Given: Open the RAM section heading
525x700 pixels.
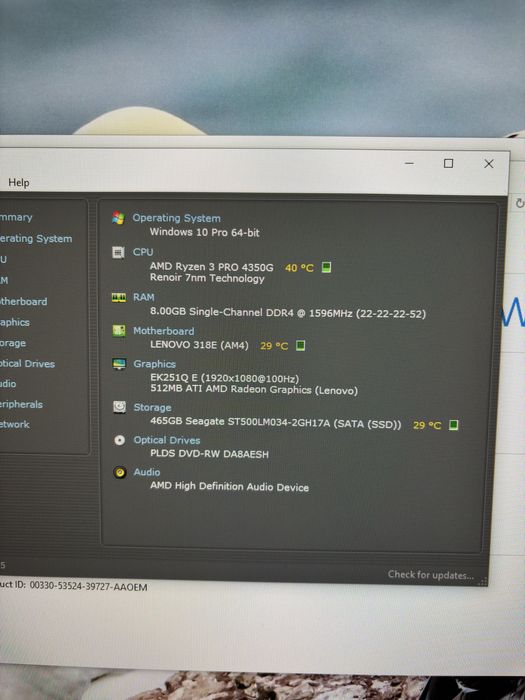Looking at the screenshot, I should (x=143, y=297).
